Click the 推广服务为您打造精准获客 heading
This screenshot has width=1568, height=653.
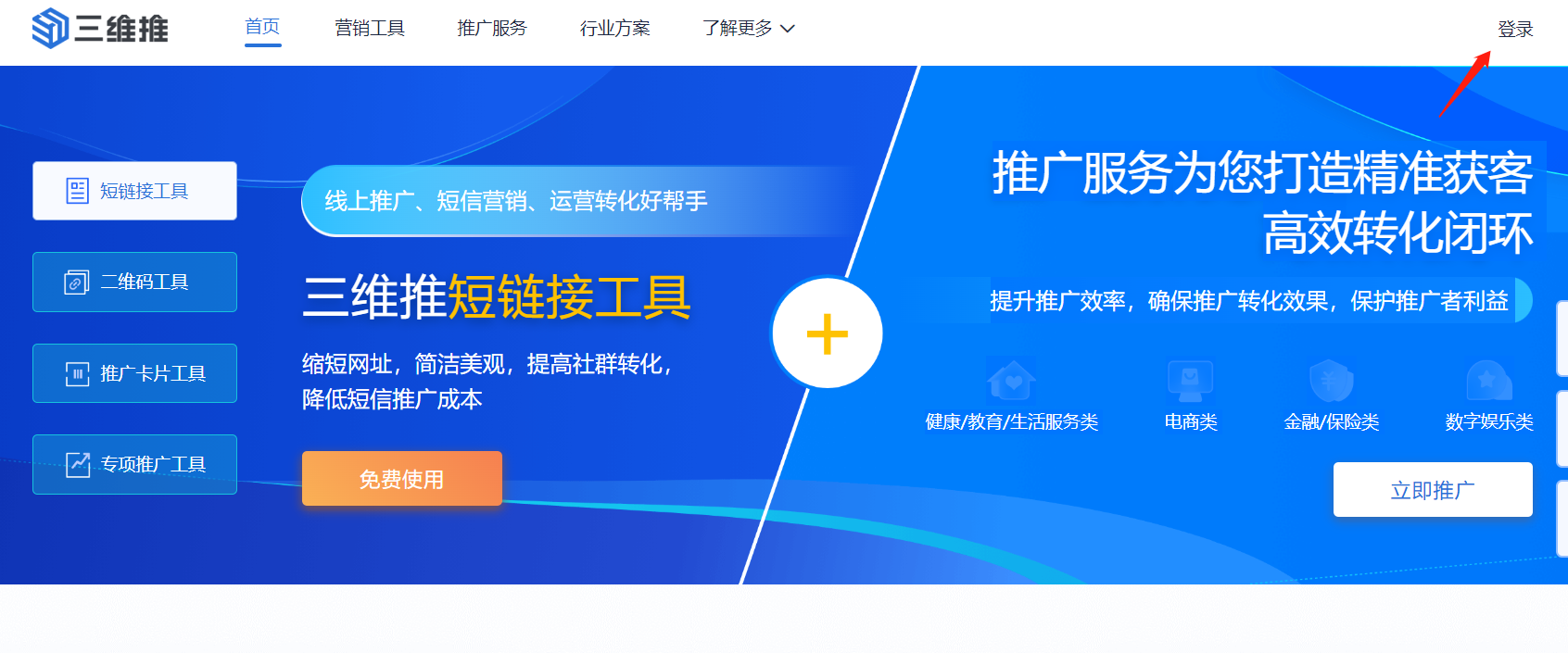[x=1263, y=173]
